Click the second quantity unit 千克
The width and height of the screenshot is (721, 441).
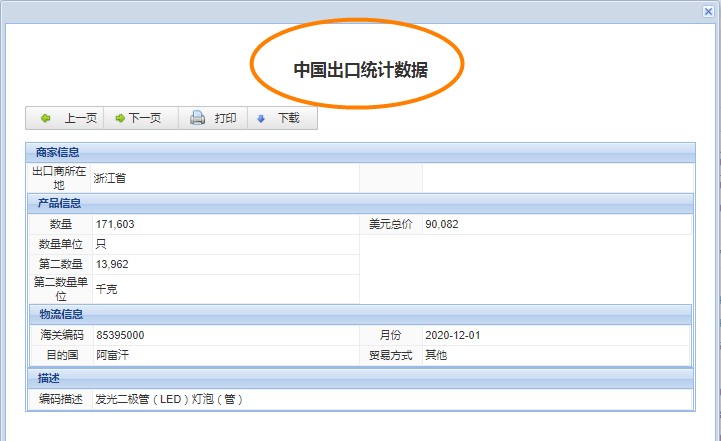[106, 289]
